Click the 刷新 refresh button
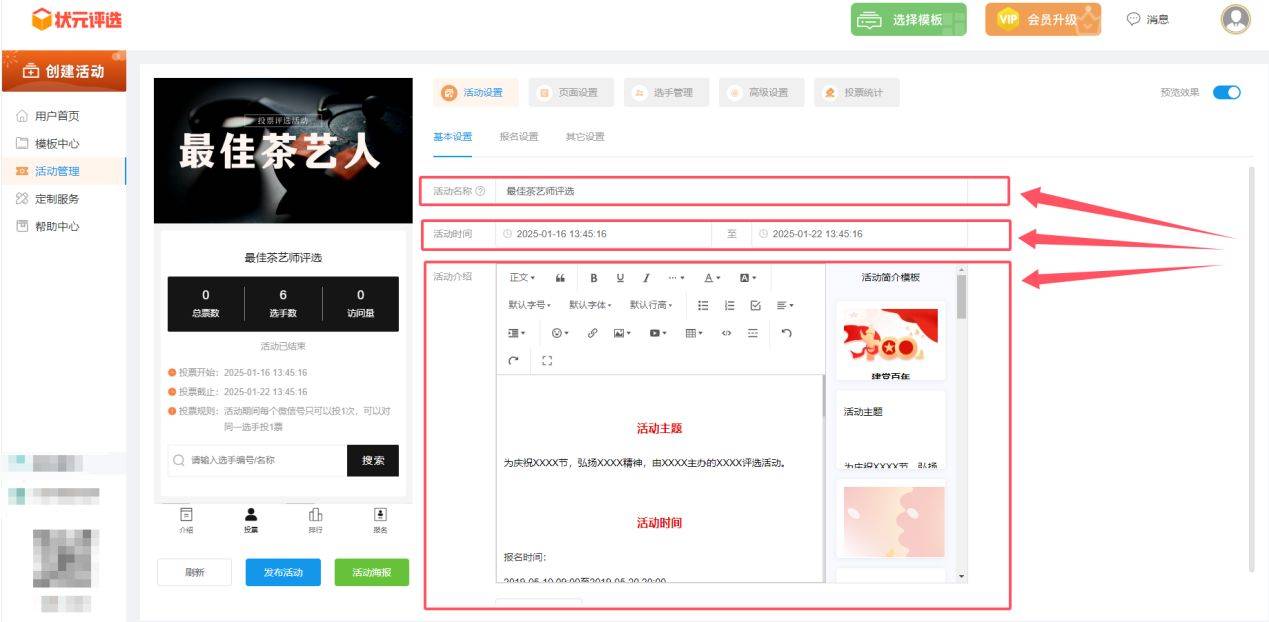The height and width of the screenshot is (622, 1269). [195, 572]
